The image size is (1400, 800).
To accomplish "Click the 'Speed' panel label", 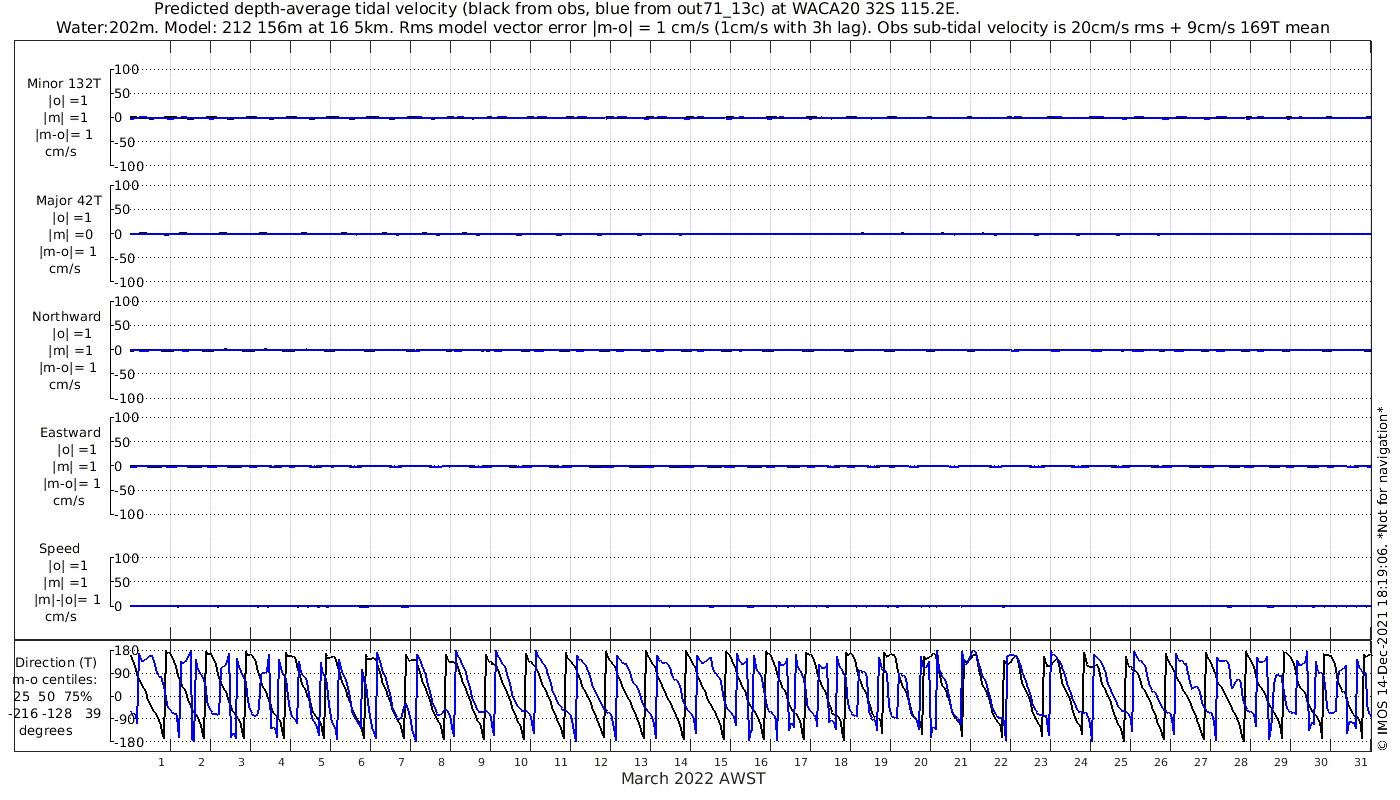I will click(x=60, y=548).
